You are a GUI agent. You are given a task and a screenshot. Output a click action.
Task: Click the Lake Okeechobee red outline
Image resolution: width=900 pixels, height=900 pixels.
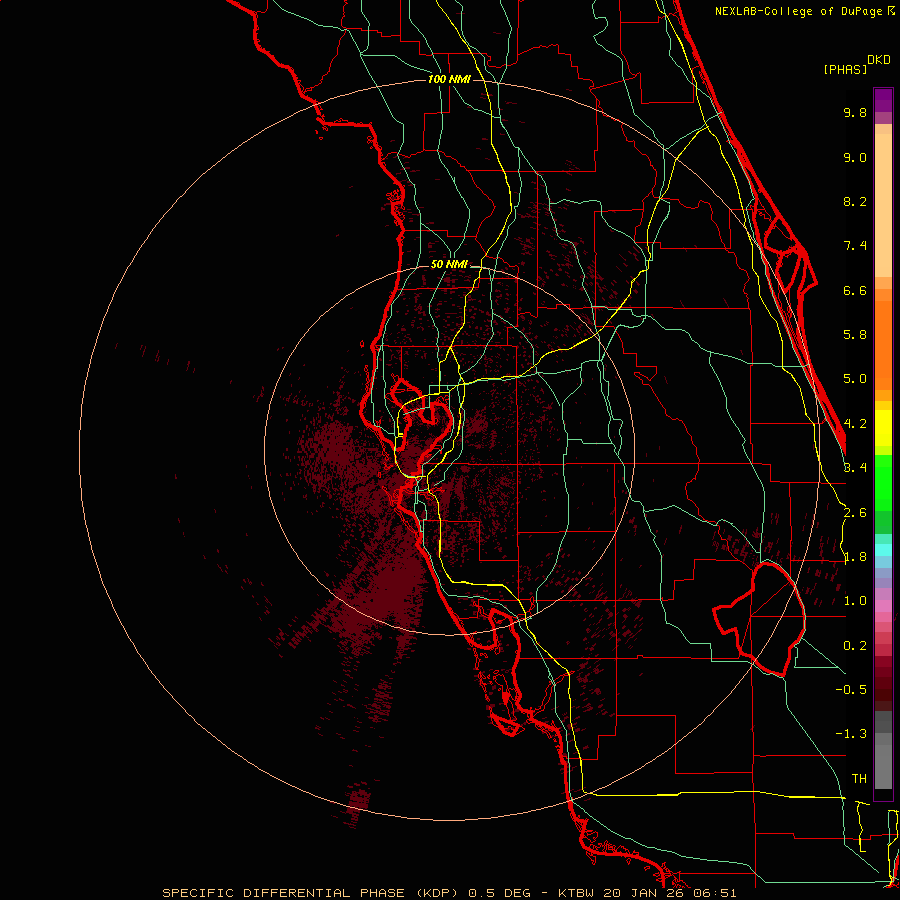[x=759, y=618]
